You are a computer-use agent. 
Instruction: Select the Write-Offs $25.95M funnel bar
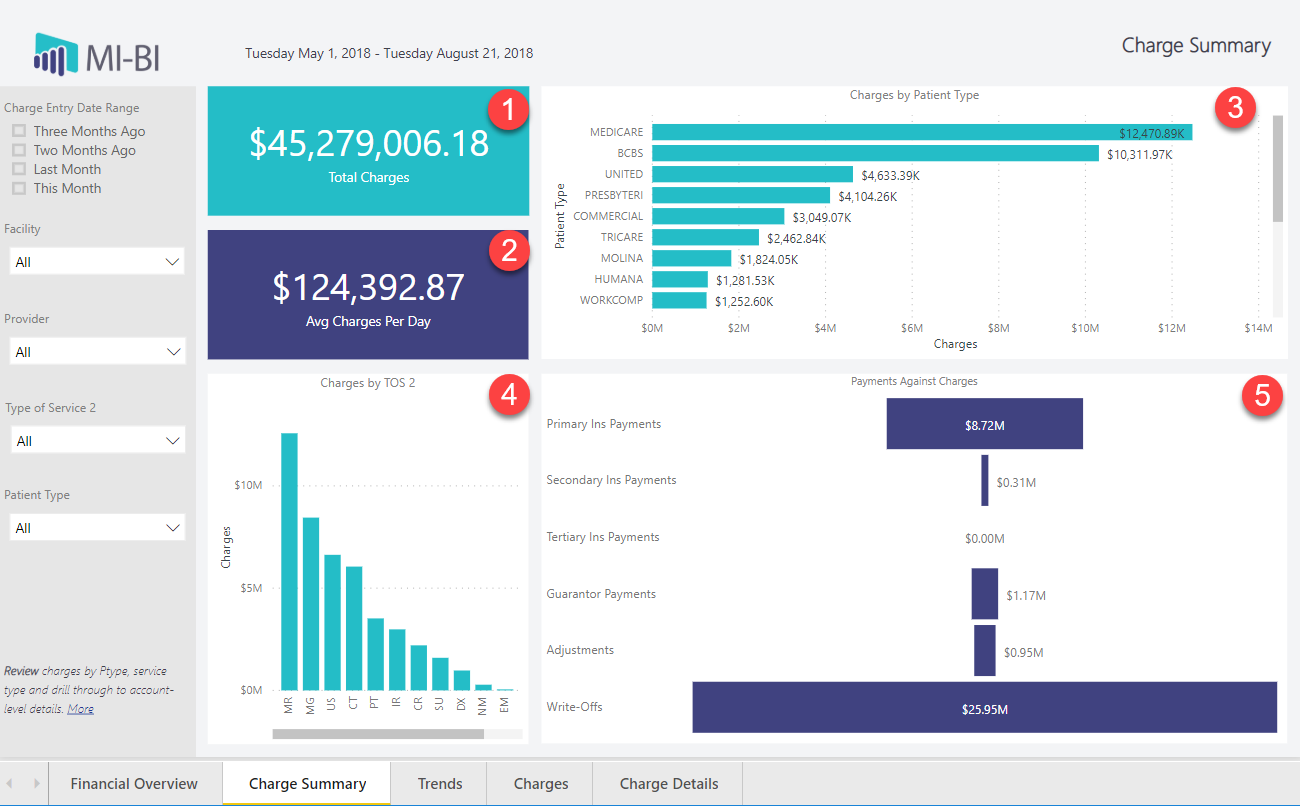click(x=985, y=707)
